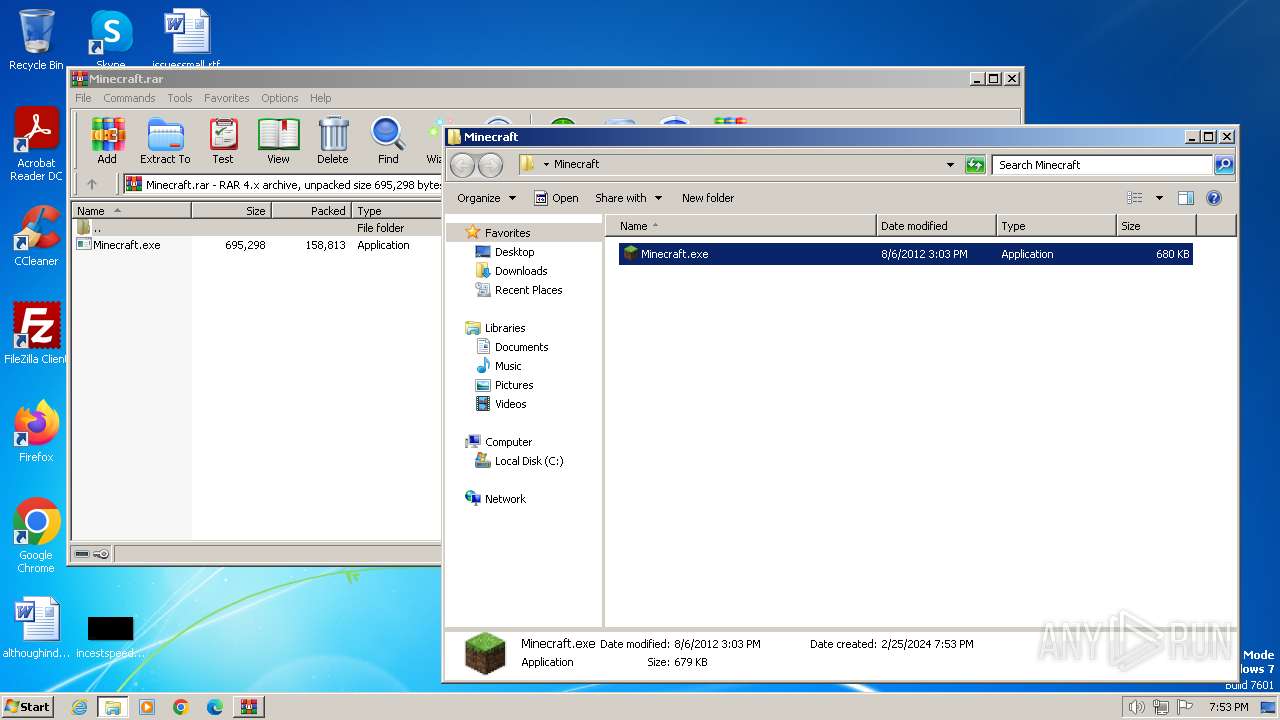Open the Commands menu in WinRAR
Viewport: 1280px width, 720px height.
(x=129, y=98)
